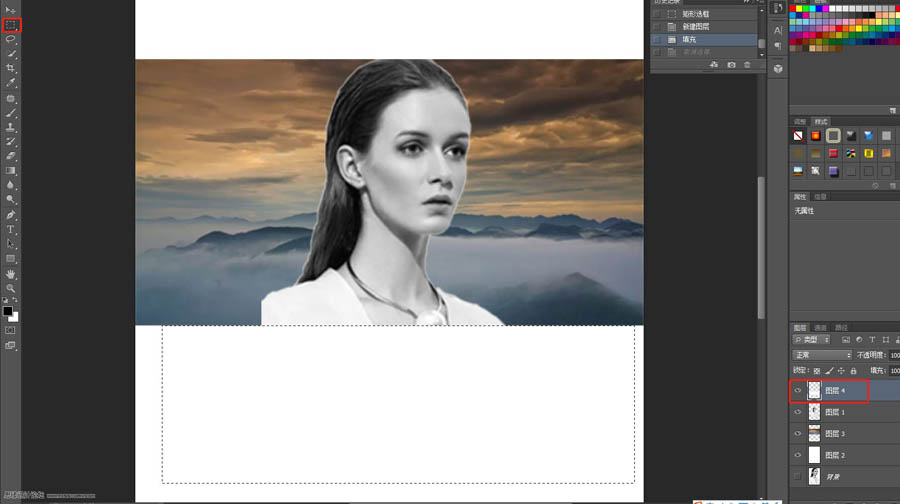Select the Horizontal Type tool
This screenshot has height=504, width=900.
point(10,230)
